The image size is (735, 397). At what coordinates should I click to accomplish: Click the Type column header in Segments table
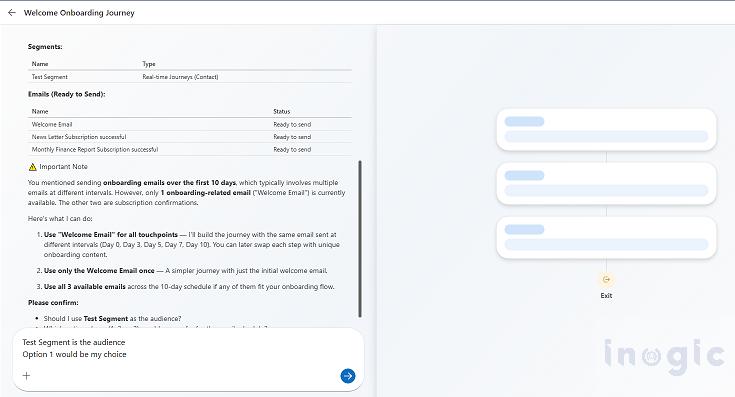[149, 64]
